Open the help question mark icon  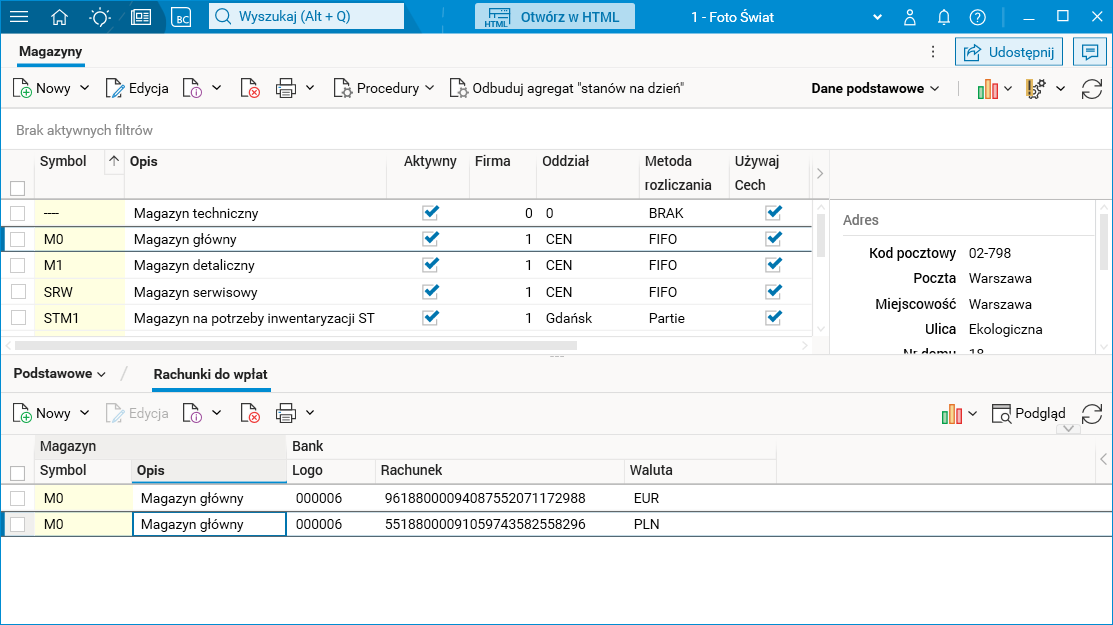977,17
